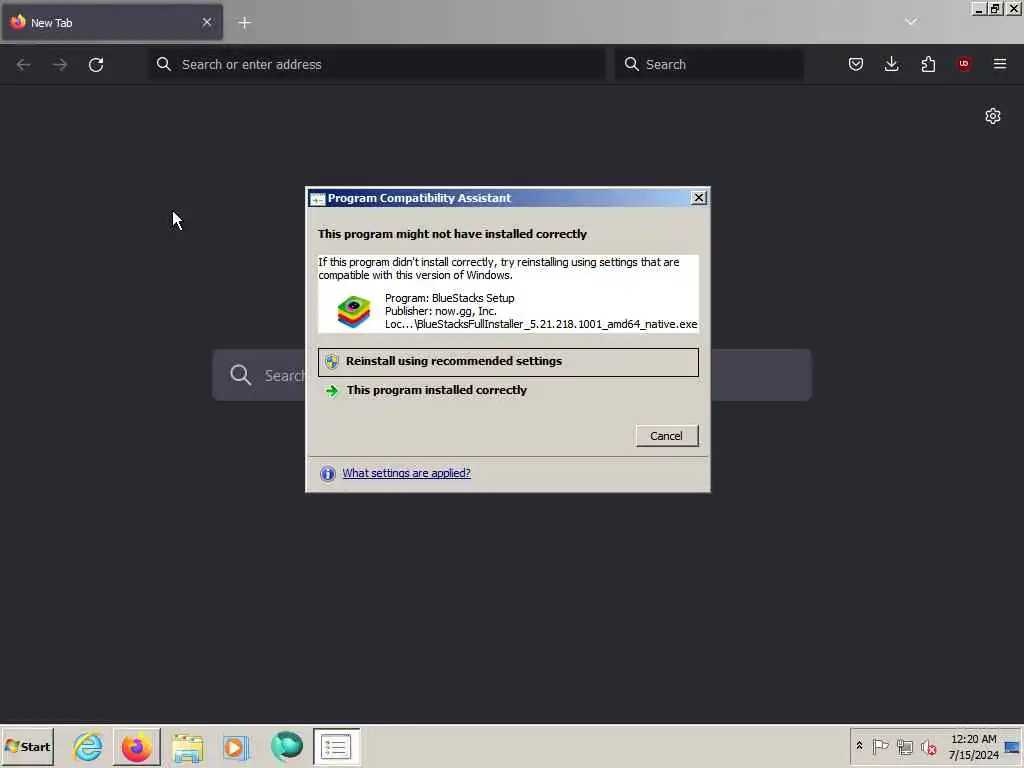Viewport: 1024px width, 768px height.
Task: Show hidden system tray icons
Action: click(x=859, y=746)
